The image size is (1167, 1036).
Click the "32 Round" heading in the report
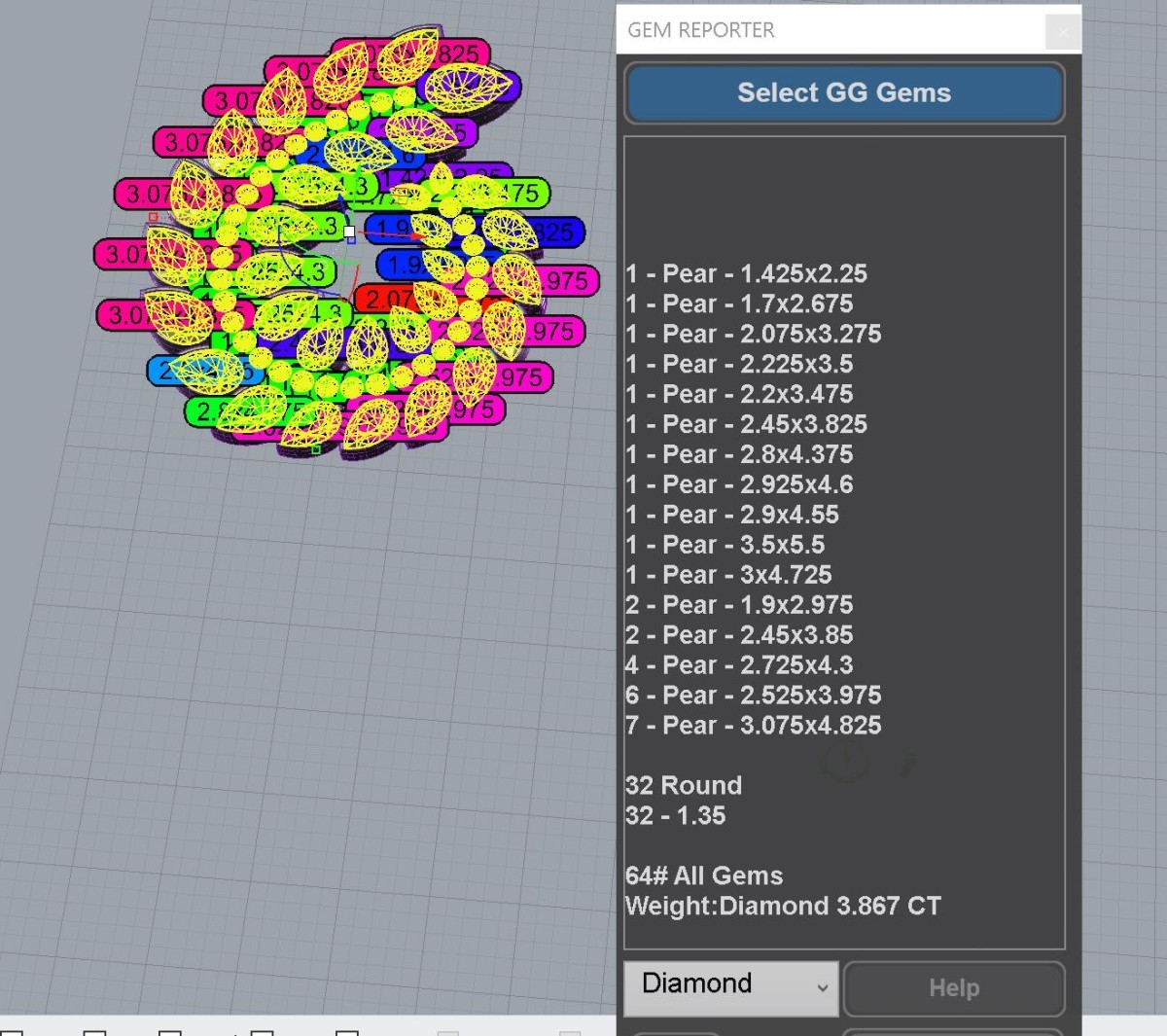[684, 786]
